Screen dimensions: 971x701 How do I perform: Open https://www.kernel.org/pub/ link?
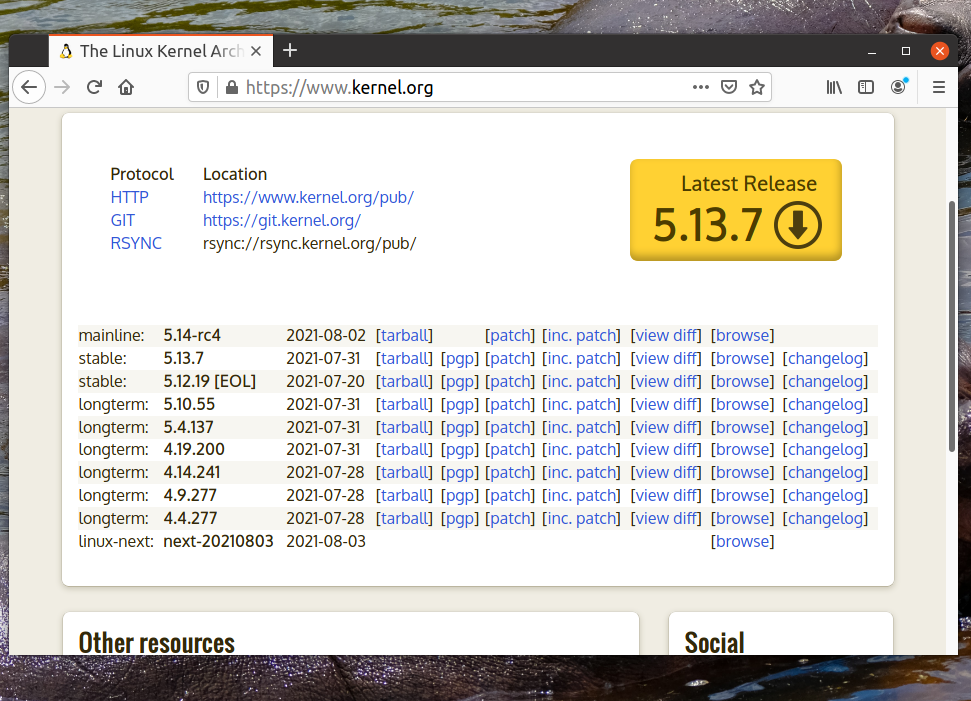[308, 197]
